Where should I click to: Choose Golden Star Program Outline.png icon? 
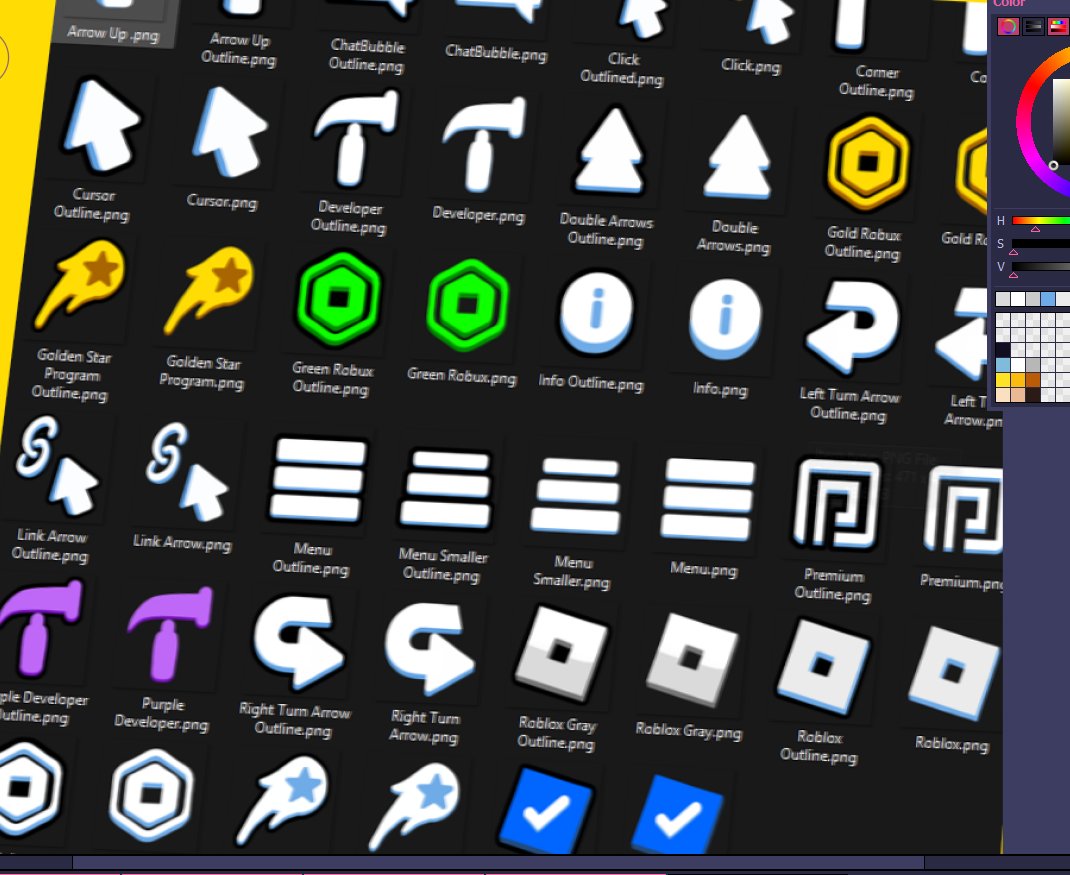click(80, 285)
